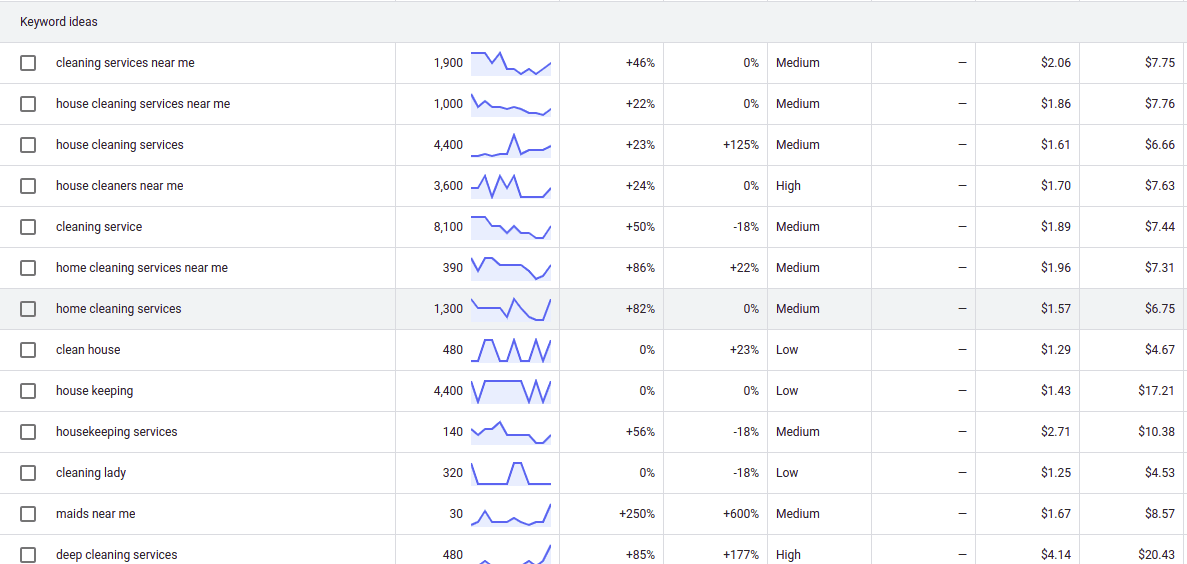
Task: Click the trend chart for house keeping
Action: click(x=511, y=391)
